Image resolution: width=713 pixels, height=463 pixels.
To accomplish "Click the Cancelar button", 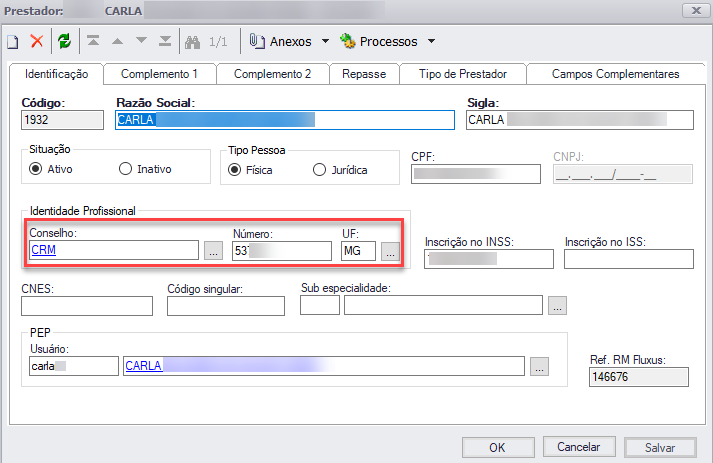I will point(579,447).
